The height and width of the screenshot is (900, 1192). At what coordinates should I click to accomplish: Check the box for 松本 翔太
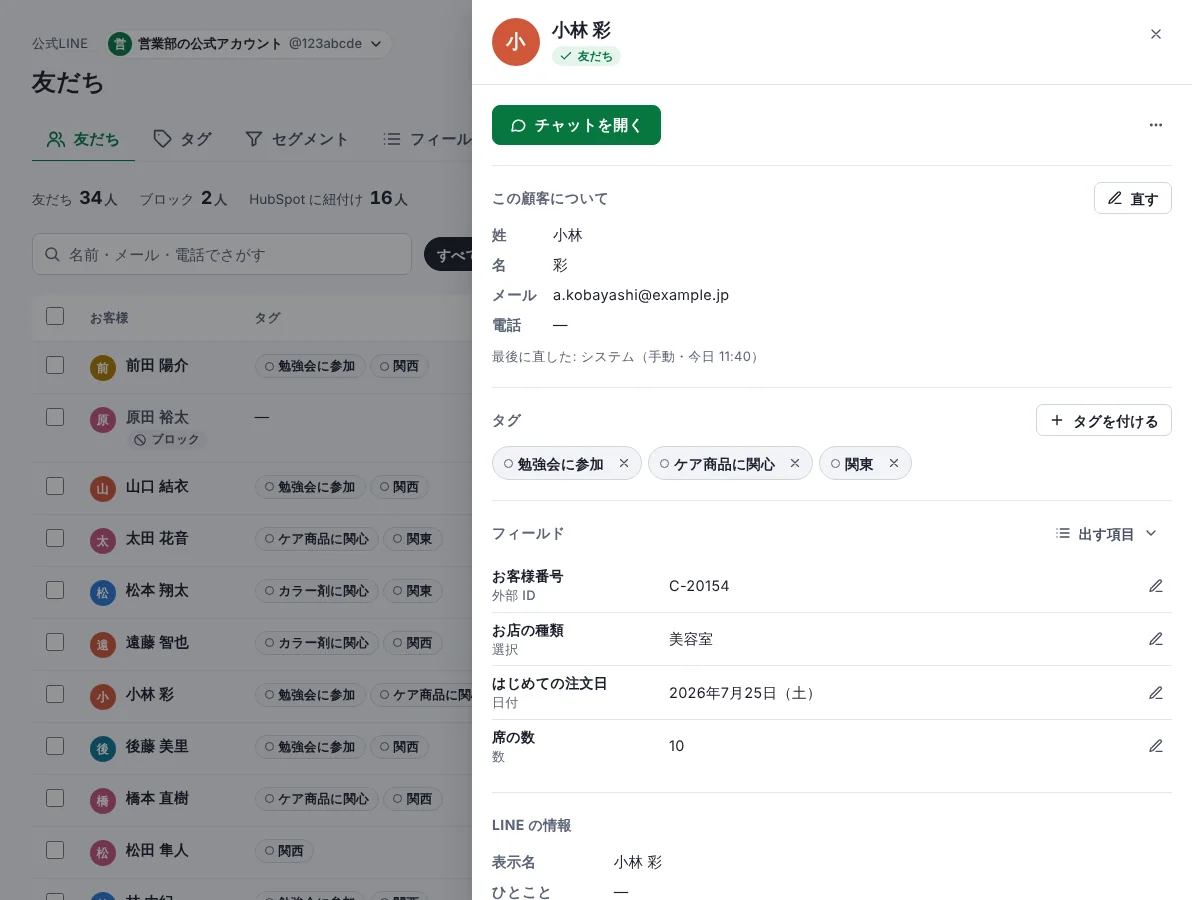point(55,590)
